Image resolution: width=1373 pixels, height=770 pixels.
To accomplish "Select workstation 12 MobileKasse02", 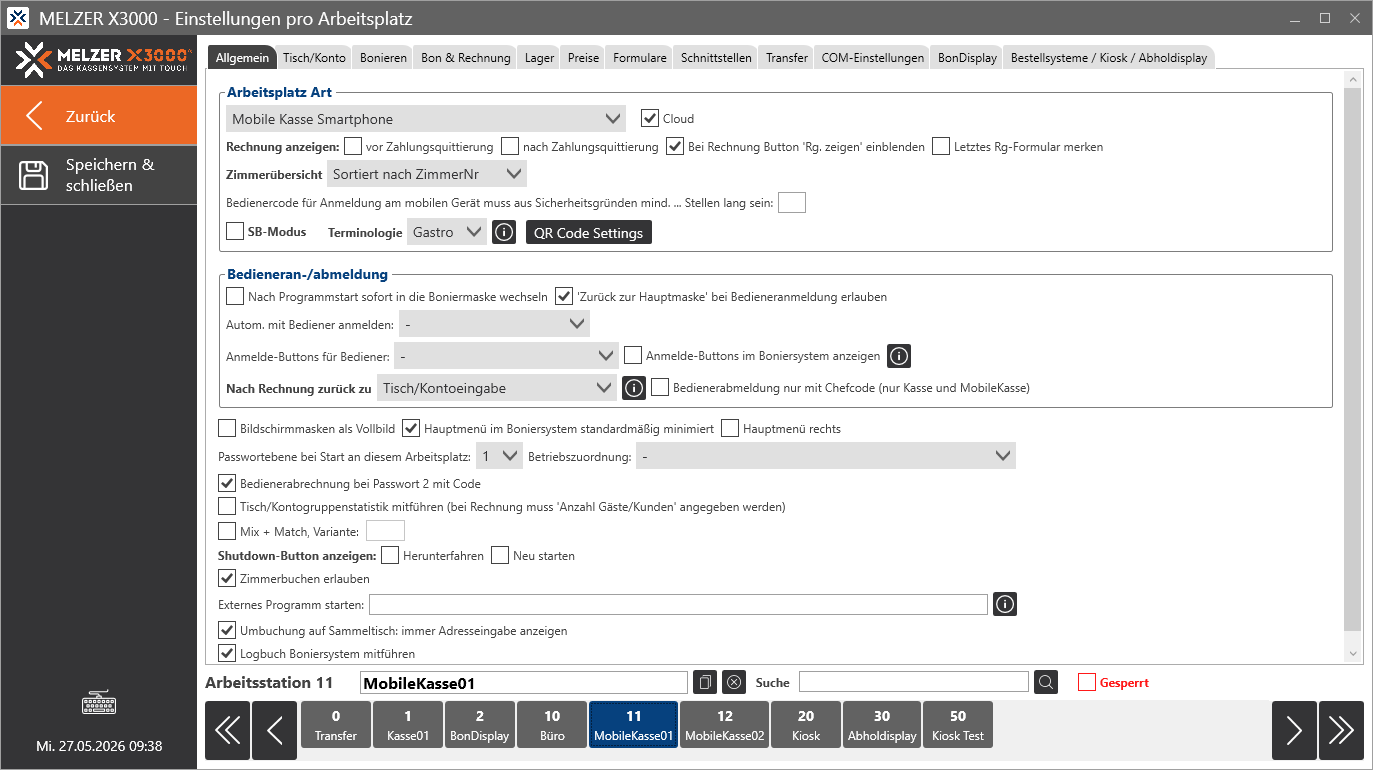I will 725,725.
